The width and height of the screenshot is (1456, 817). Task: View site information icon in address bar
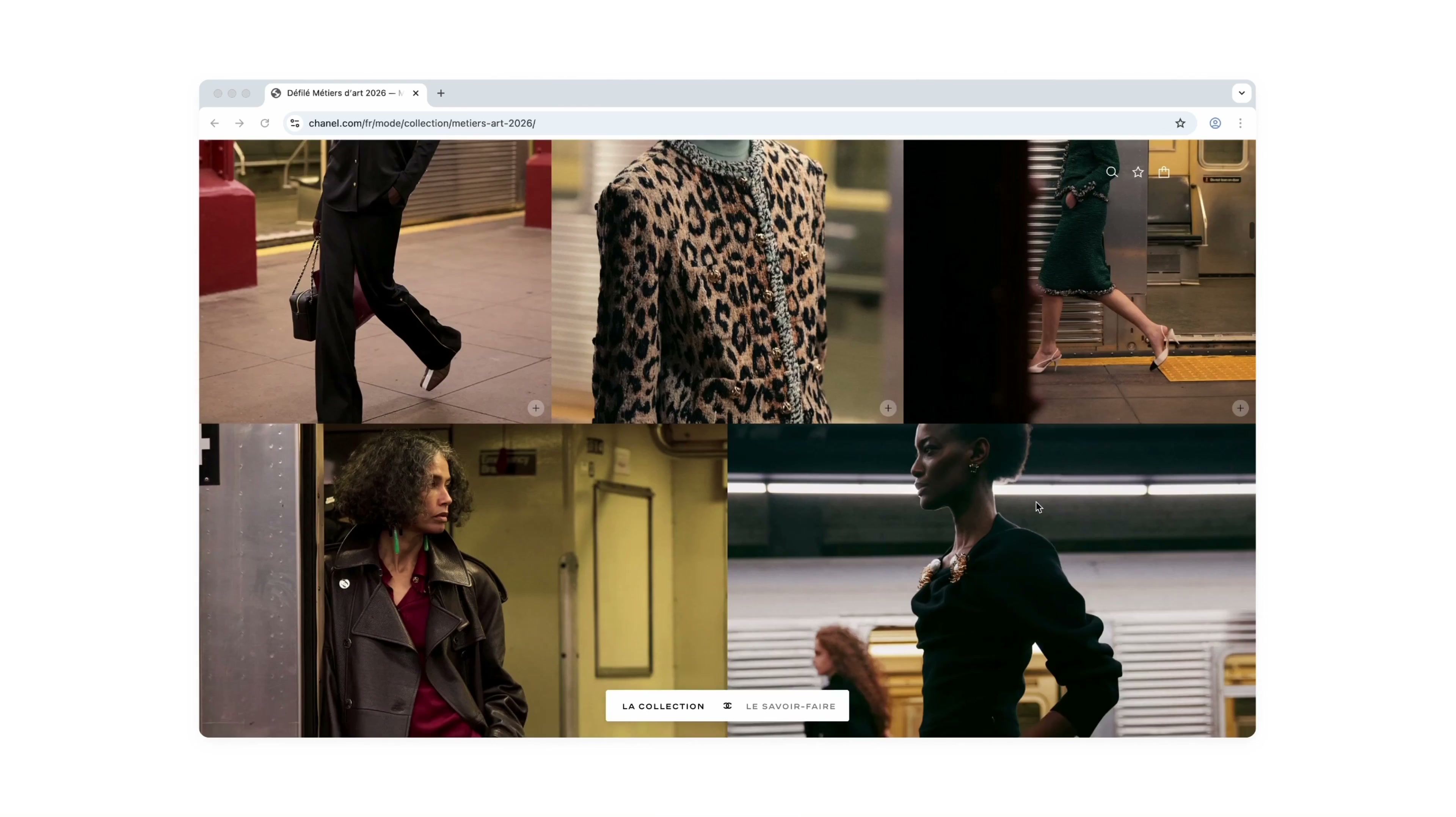(295, 123)
